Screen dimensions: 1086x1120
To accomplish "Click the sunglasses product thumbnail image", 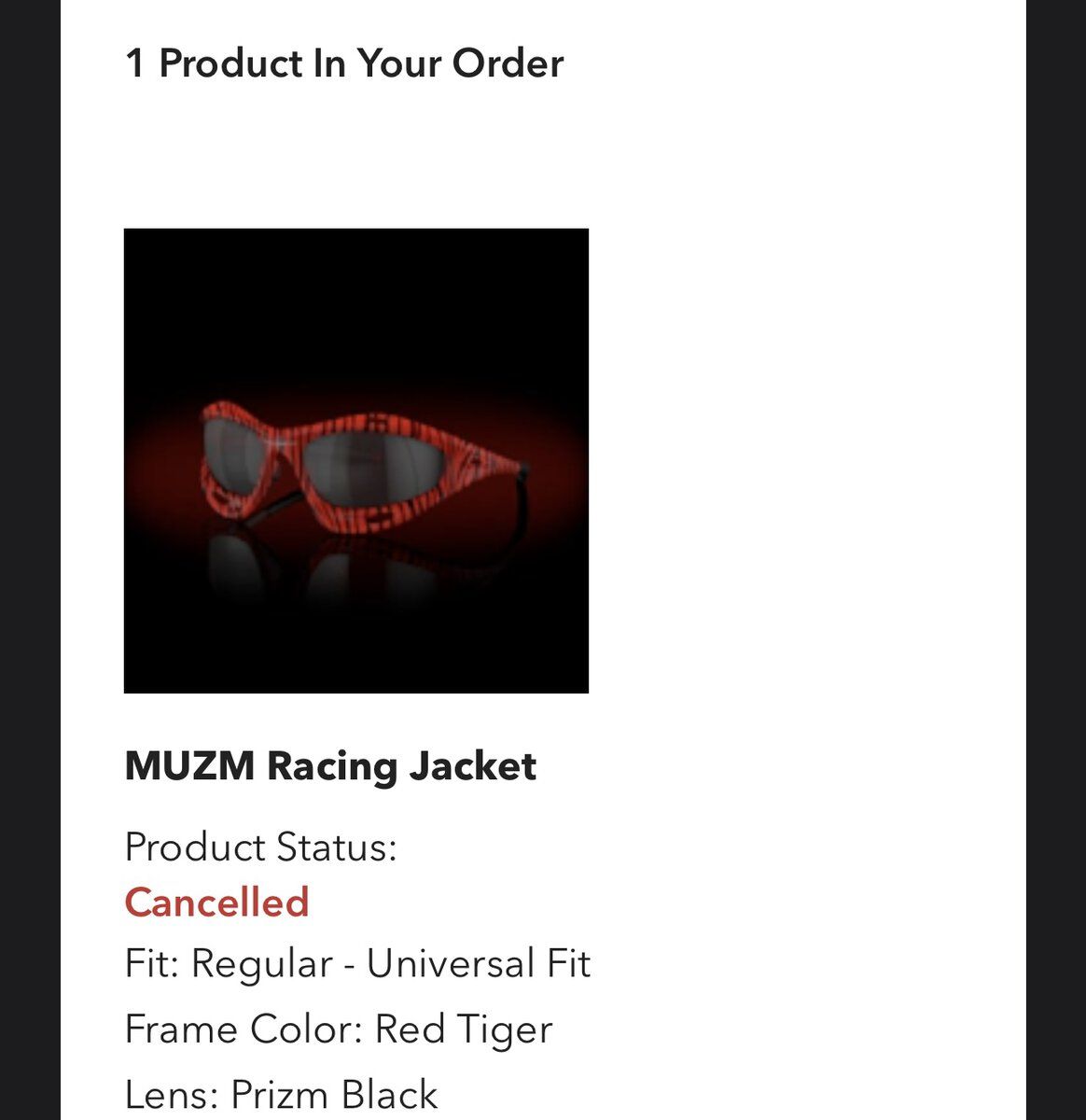I will click(x=355, y=460).
